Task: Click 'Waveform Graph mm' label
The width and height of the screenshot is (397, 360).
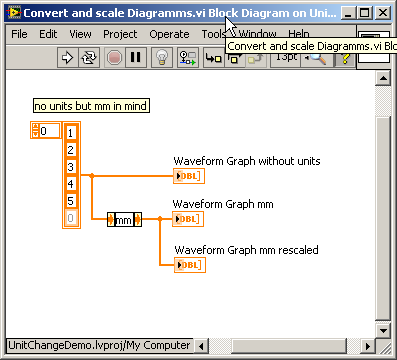Action: (x=223, y=204)
